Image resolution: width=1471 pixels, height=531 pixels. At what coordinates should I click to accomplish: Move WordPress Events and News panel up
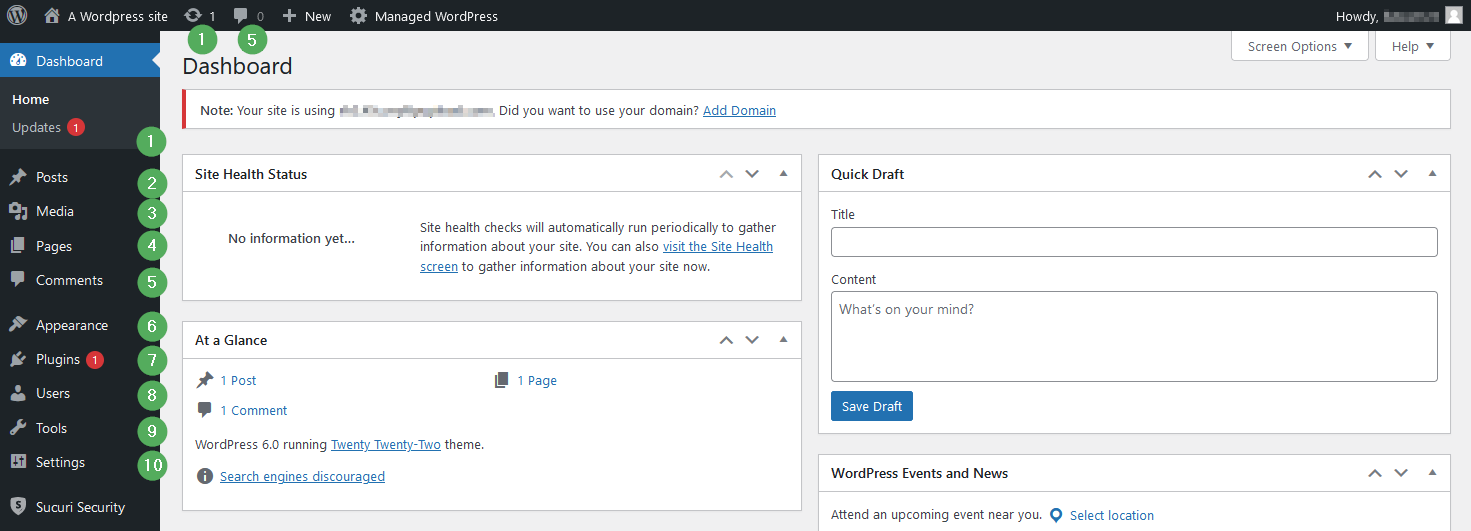point(1375,473)
